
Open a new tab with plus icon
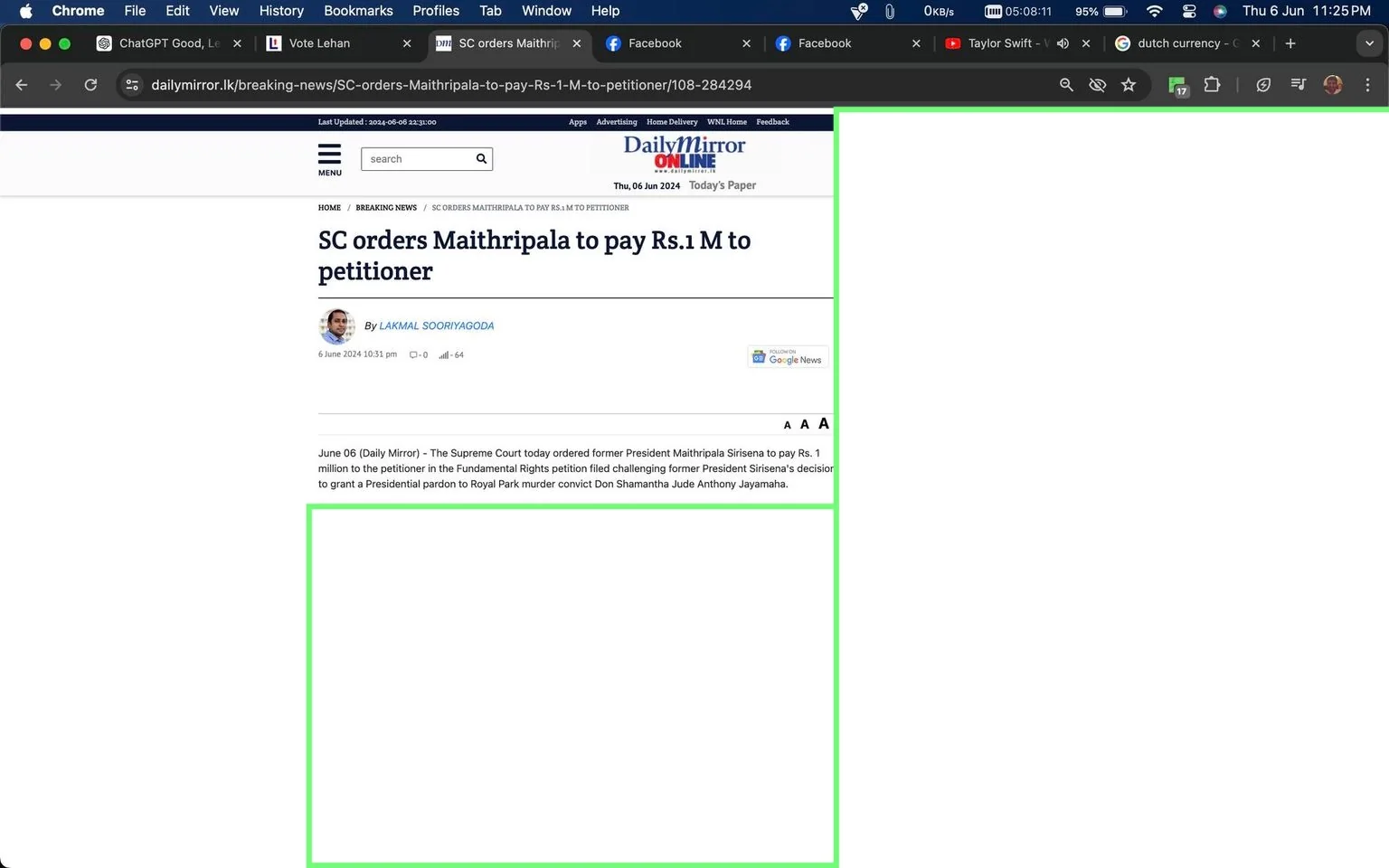(1290, 43)
